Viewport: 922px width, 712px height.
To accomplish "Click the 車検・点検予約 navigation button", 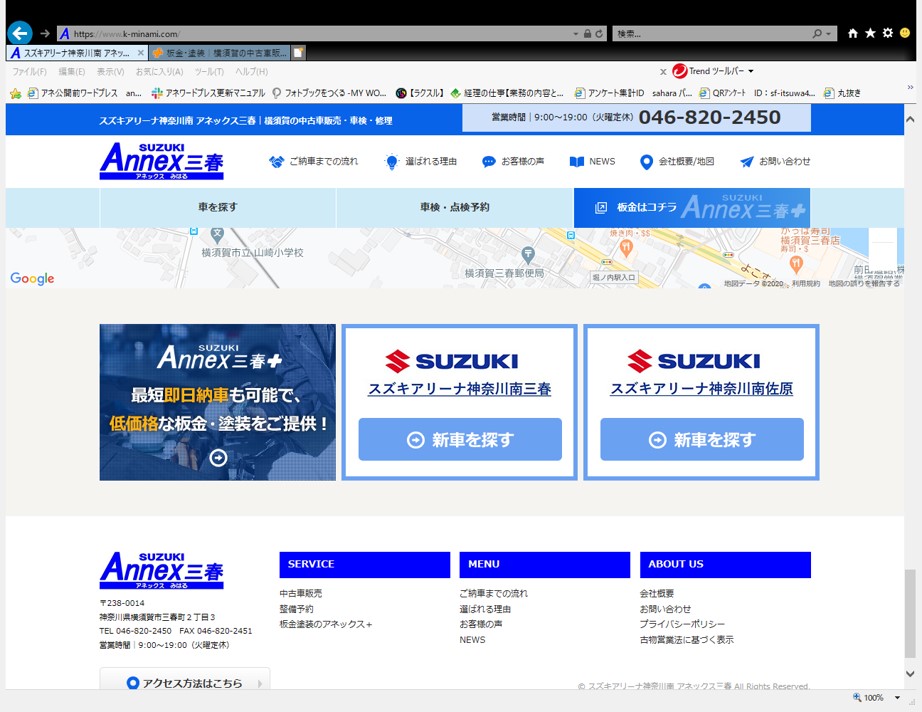I will click(455, 208).
